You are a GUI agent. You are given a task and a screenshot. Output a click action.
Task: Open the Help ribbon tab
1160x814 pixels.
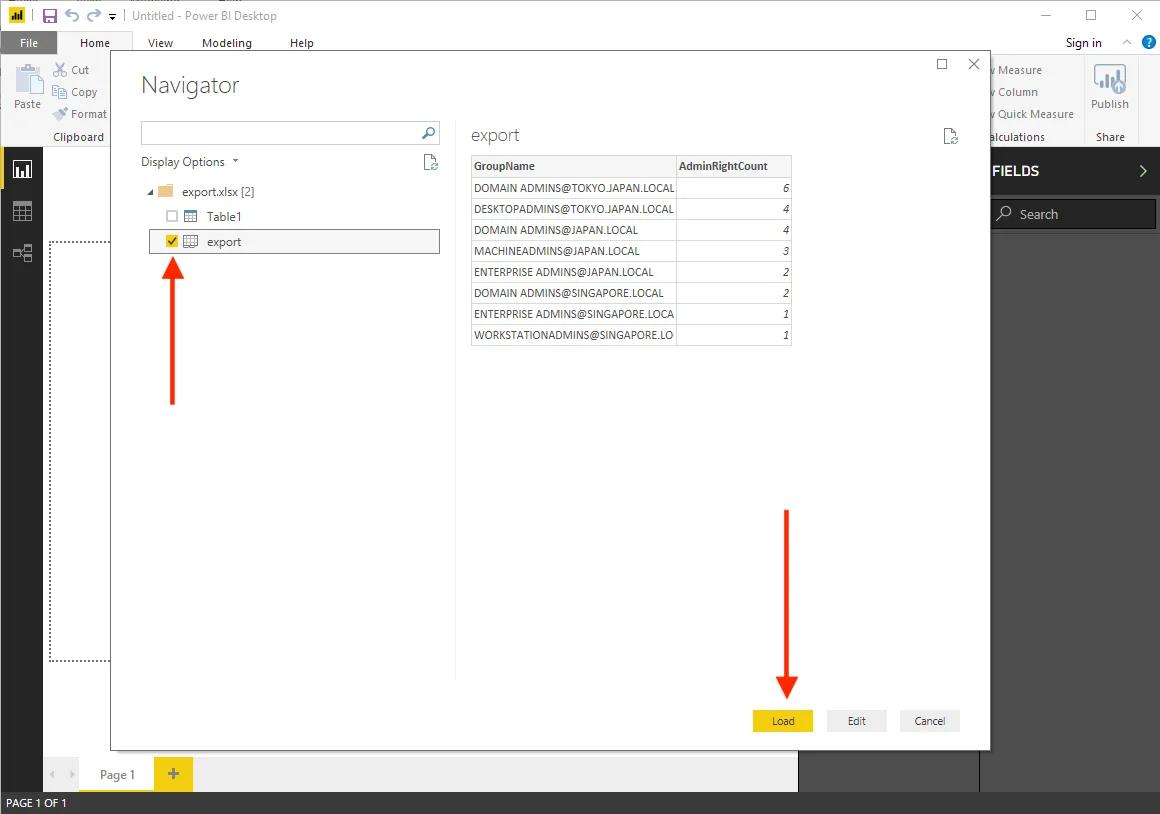point(301,43)
